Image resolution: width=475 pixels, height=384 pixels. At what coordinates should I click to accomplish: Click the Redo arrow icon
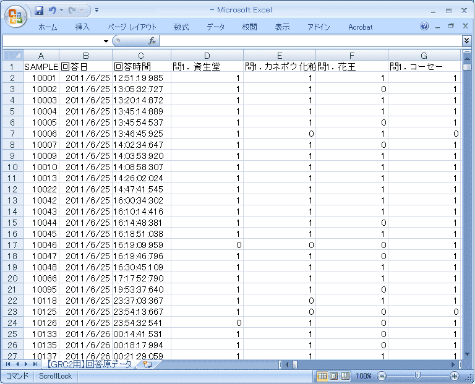click(72, 11)
